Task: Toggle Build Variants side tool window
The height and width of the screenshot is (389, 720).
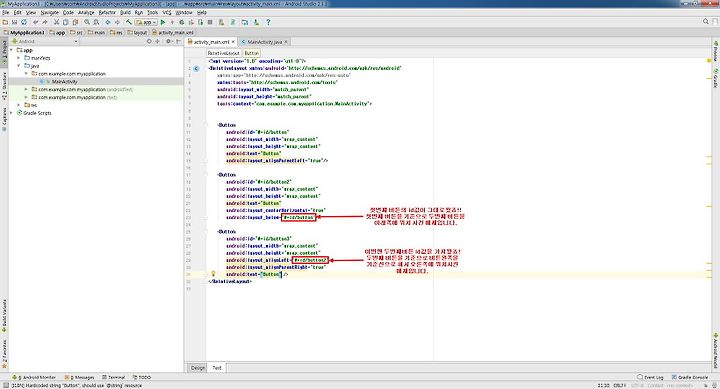Action: (4, 316)
